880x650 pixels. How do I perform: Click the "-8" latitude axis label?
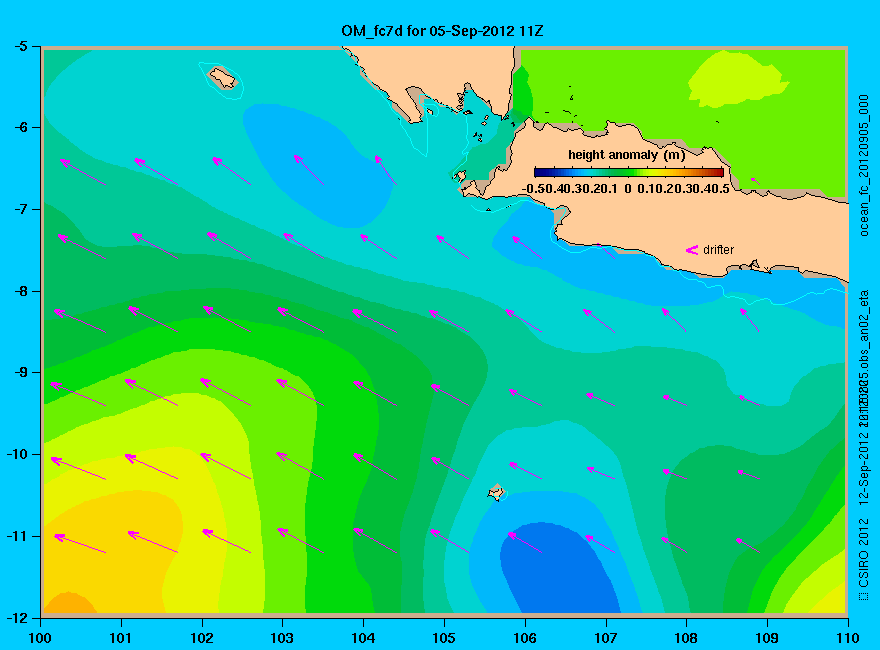(x=20, y=291)
